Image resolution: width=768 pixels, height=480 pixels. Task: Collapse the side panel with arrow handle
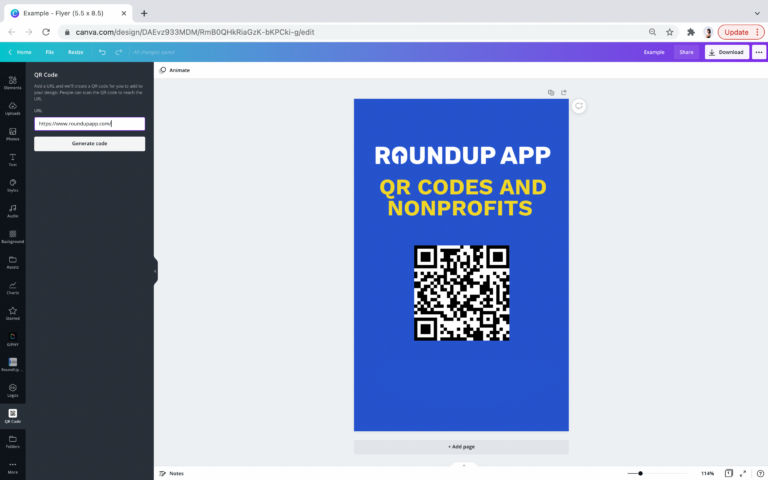pyautogui.click(x=155, y=271)
